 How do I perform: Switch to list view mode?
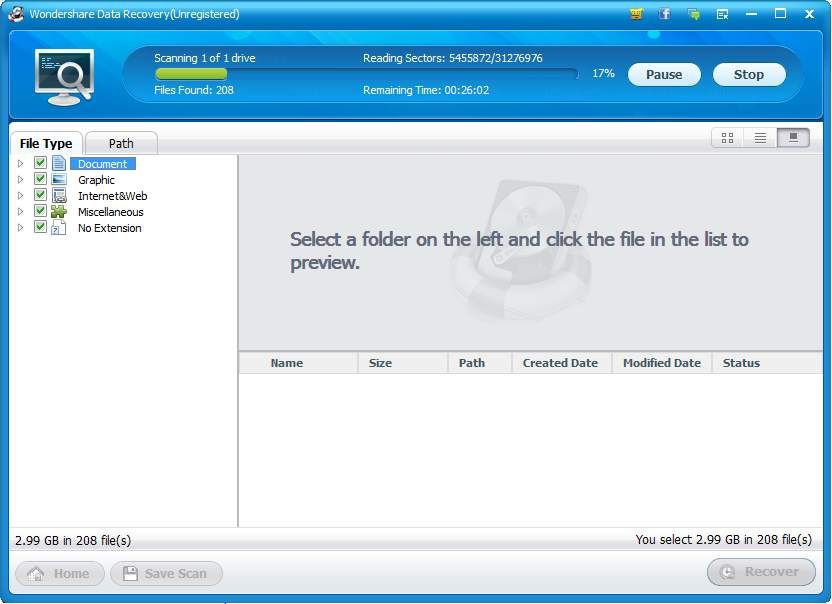760,138
